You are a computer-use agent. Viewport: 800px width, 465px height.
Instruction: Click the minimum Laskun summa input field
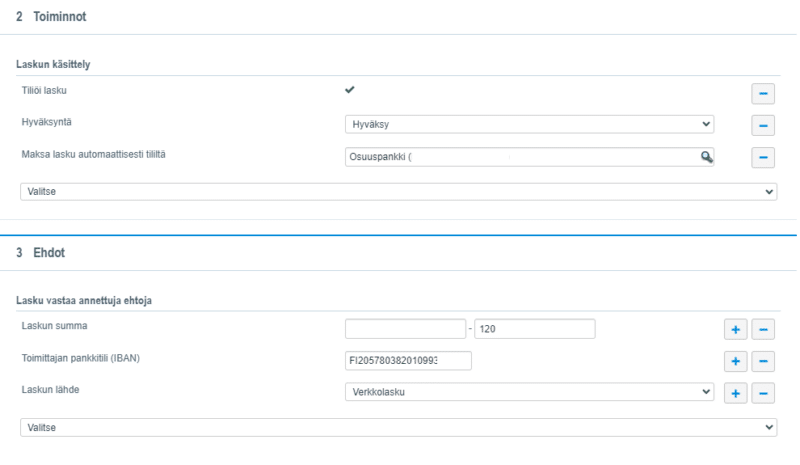(x=407, y=329)
